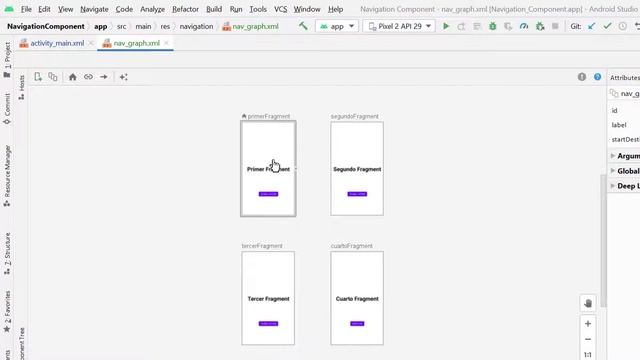Open the app run configuration dropdown

337,26
